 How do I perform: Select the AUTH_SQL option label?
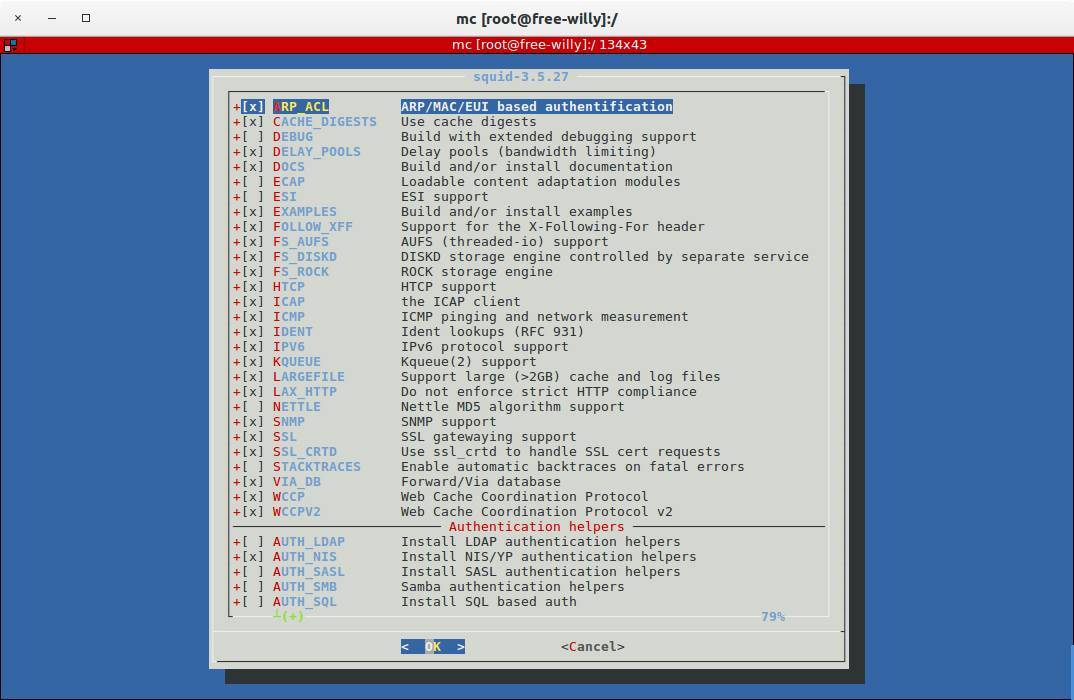click(305, 602)
